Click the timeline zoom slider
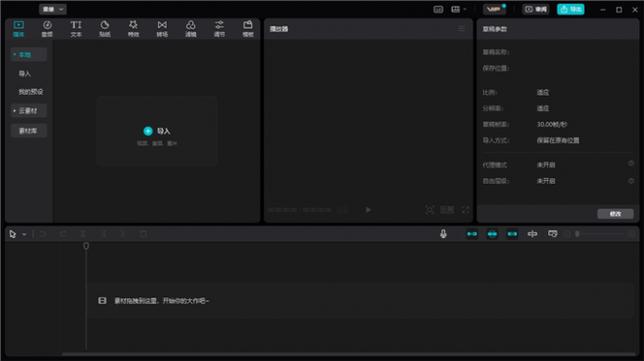 click(604, 234)
